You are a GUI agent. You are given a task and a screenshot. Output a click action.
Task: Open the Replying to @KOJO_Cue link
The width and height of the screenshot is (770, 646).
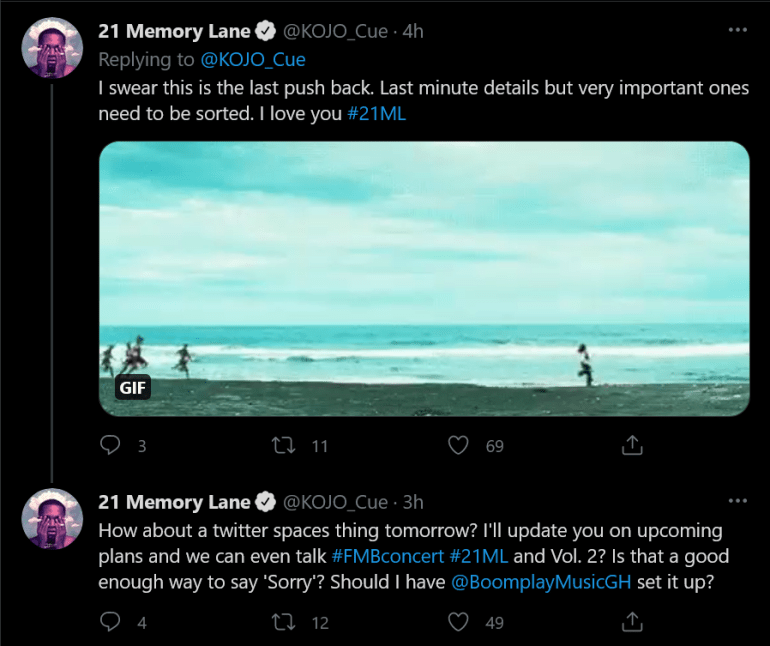tap(252, 60)
